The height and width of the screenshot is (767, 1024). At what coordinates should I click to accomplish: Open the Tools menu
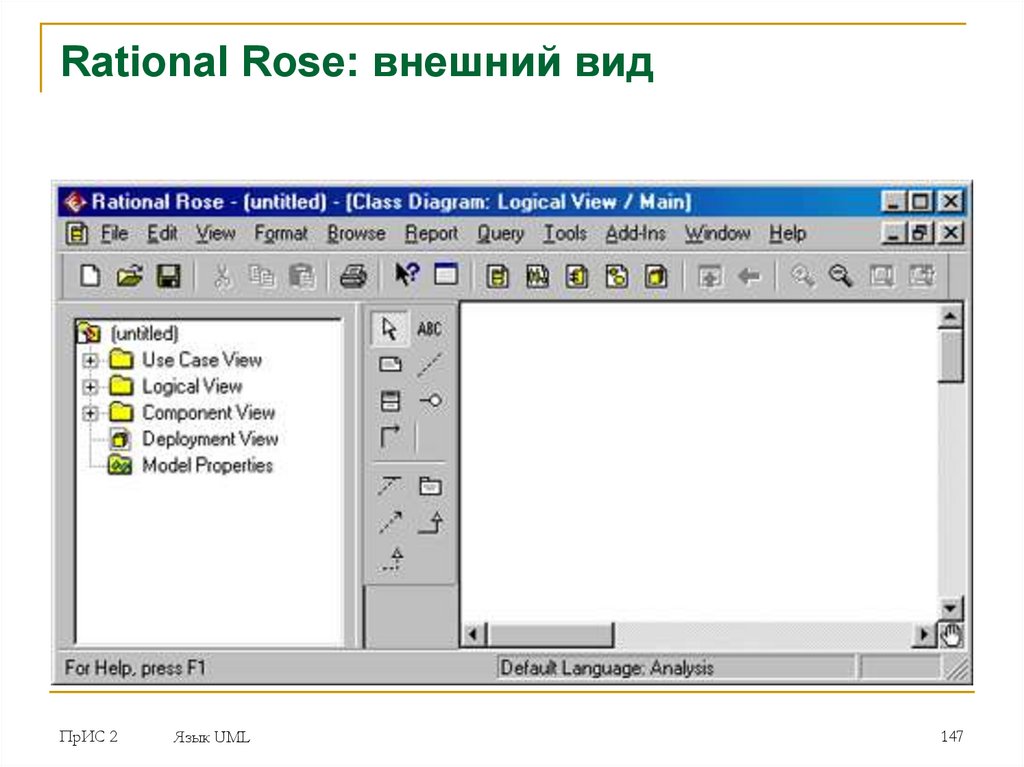click(565, 233)
